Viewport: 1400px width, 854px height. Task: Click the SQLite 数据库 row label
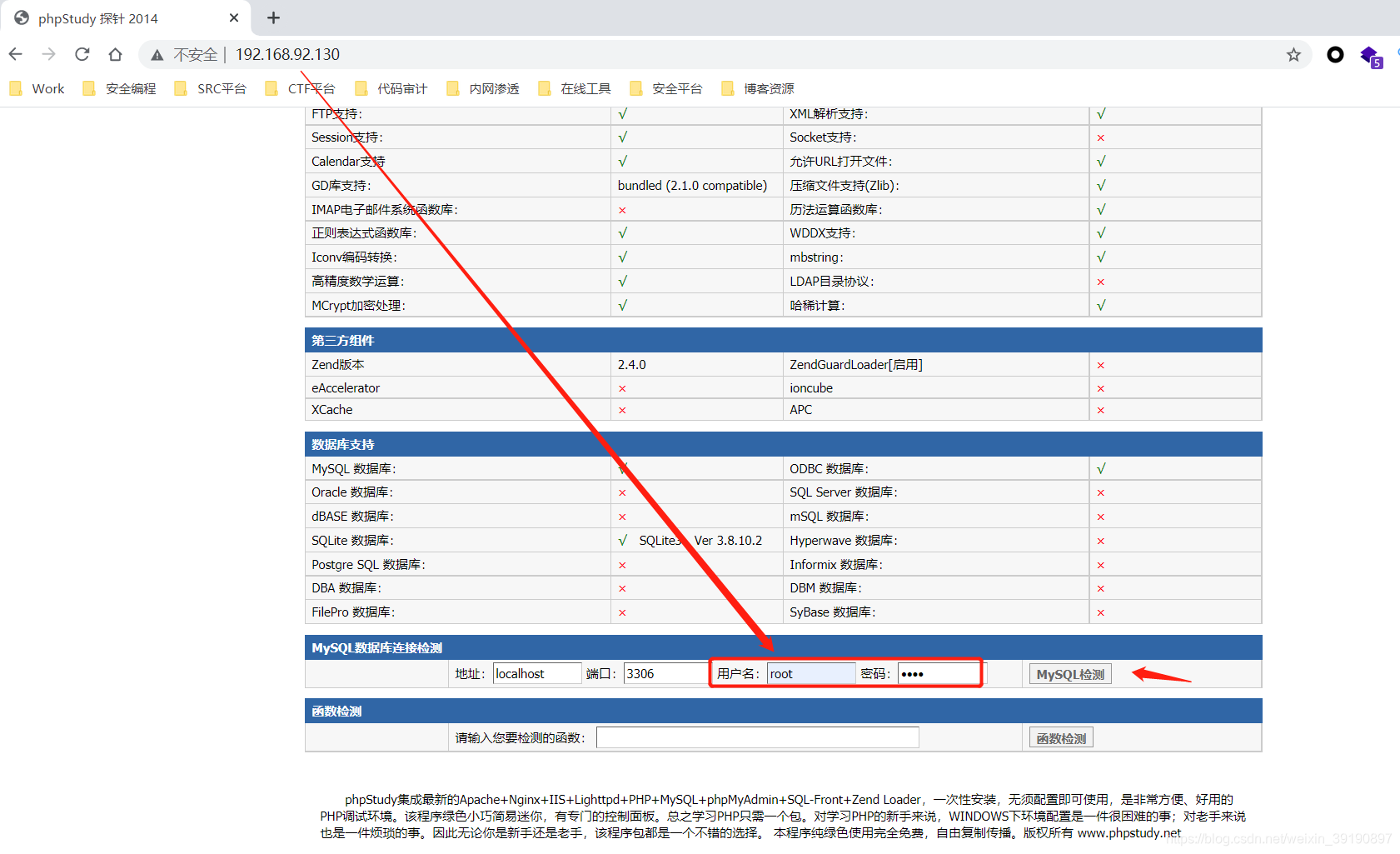352,540
